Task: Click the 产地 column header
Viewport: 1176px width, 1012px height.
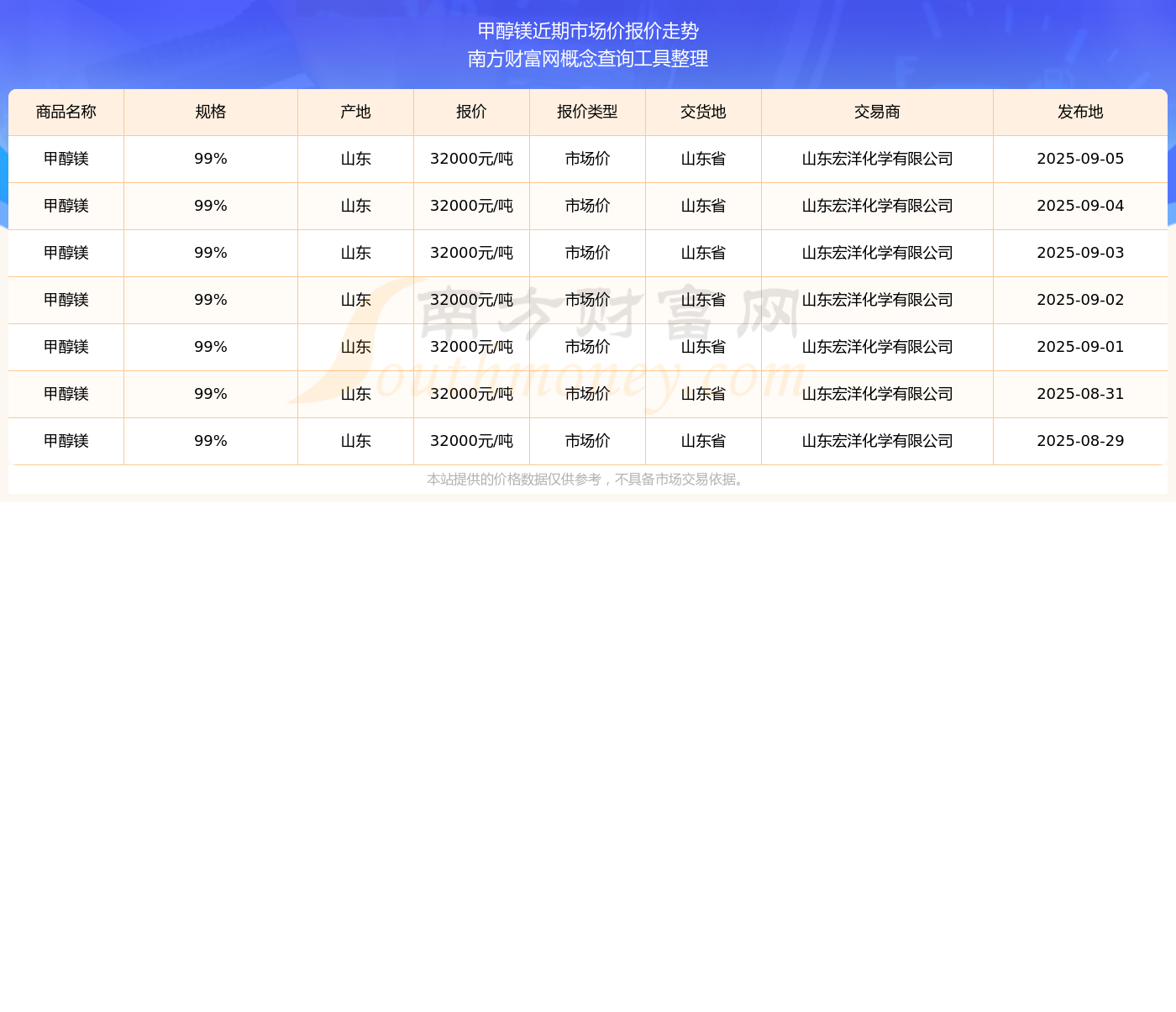Action: click(355, 113)
